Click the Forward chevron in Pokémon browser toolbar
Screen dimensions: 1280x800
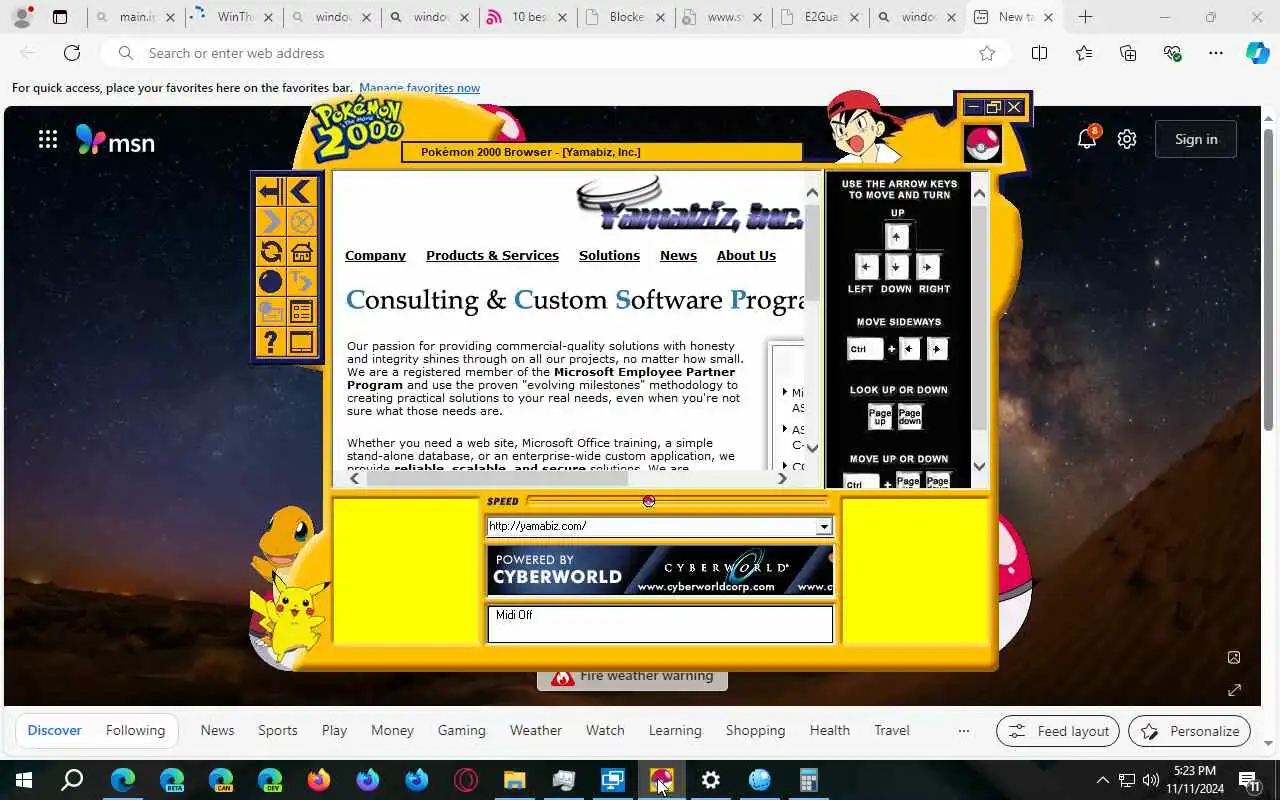pos(269,221)
